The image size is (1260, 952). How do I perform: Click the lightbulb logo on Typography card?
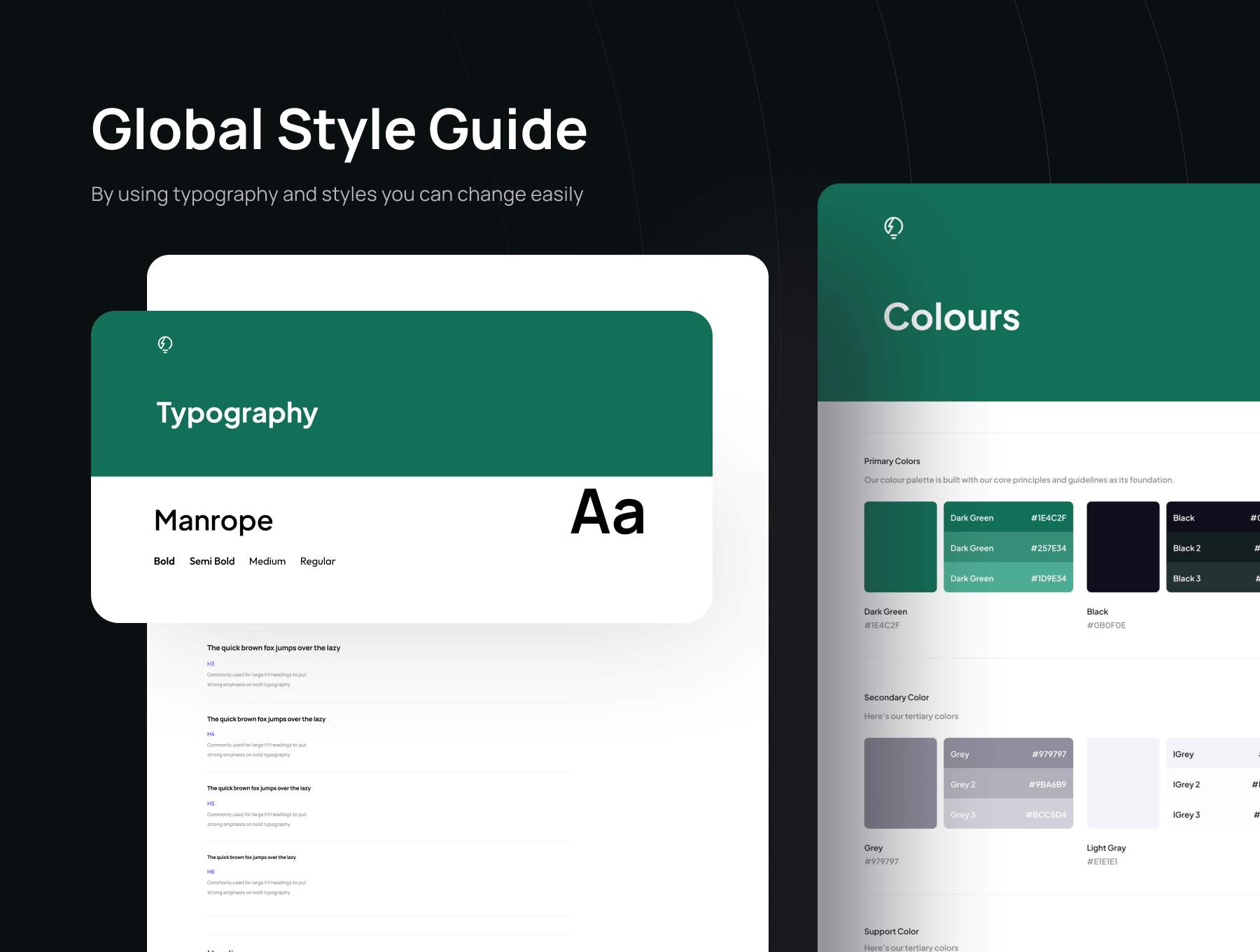[165, 344]
